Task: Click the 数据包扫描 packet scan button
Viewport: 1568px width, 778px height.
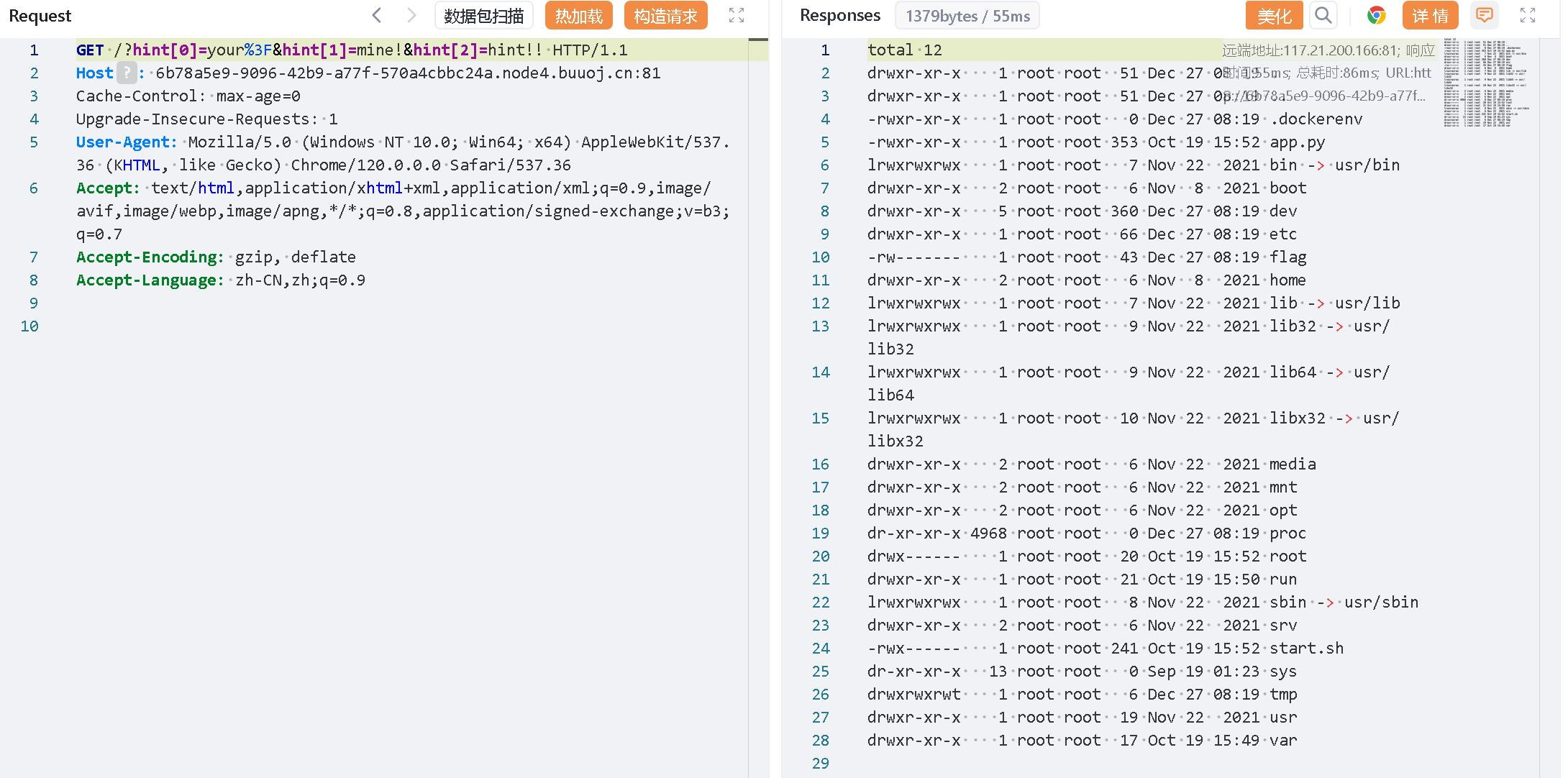Action: [x=483, y=15]
